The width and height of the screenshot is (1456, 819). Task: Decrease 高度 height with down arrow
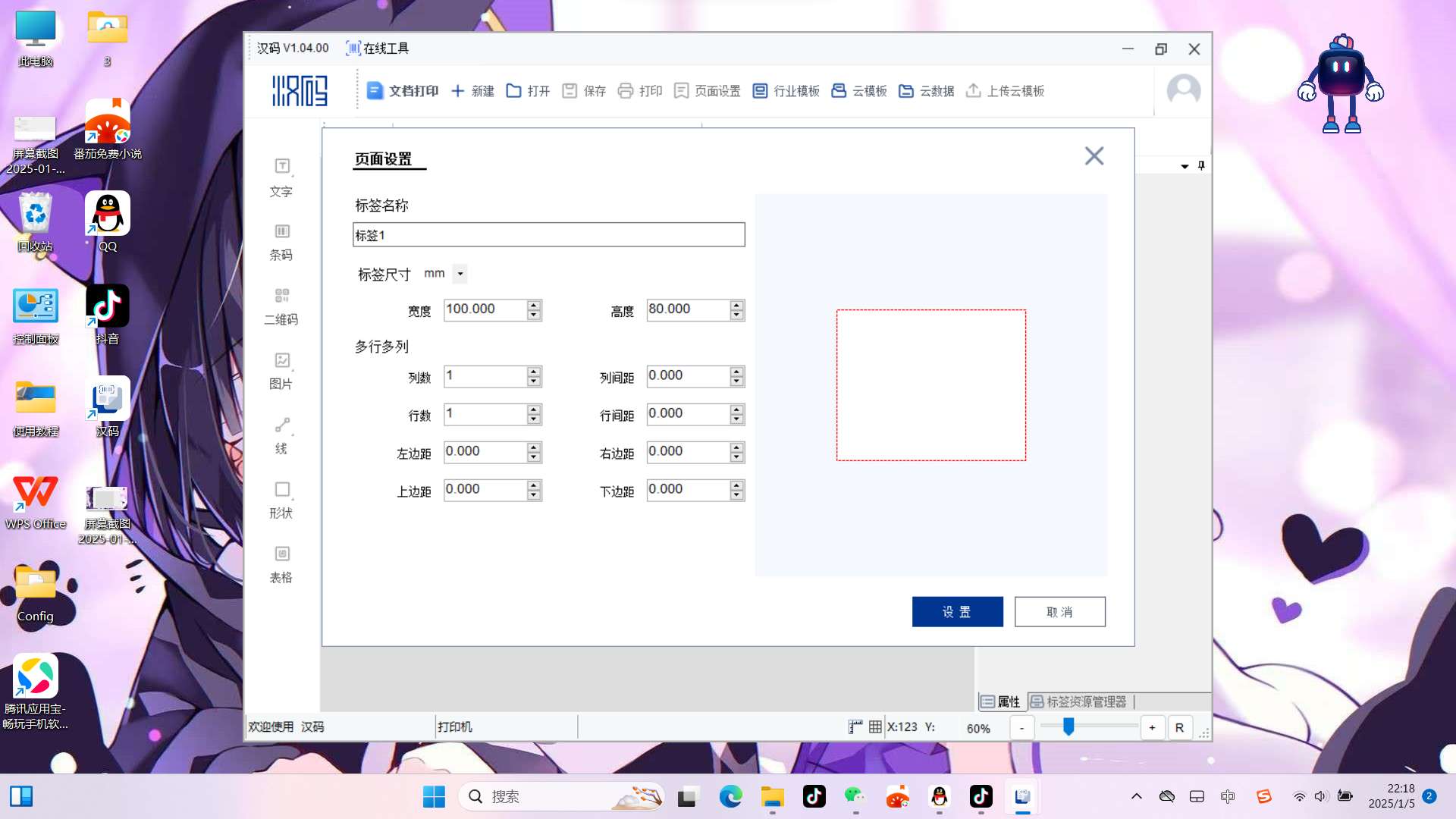click(x=737, y=315)
